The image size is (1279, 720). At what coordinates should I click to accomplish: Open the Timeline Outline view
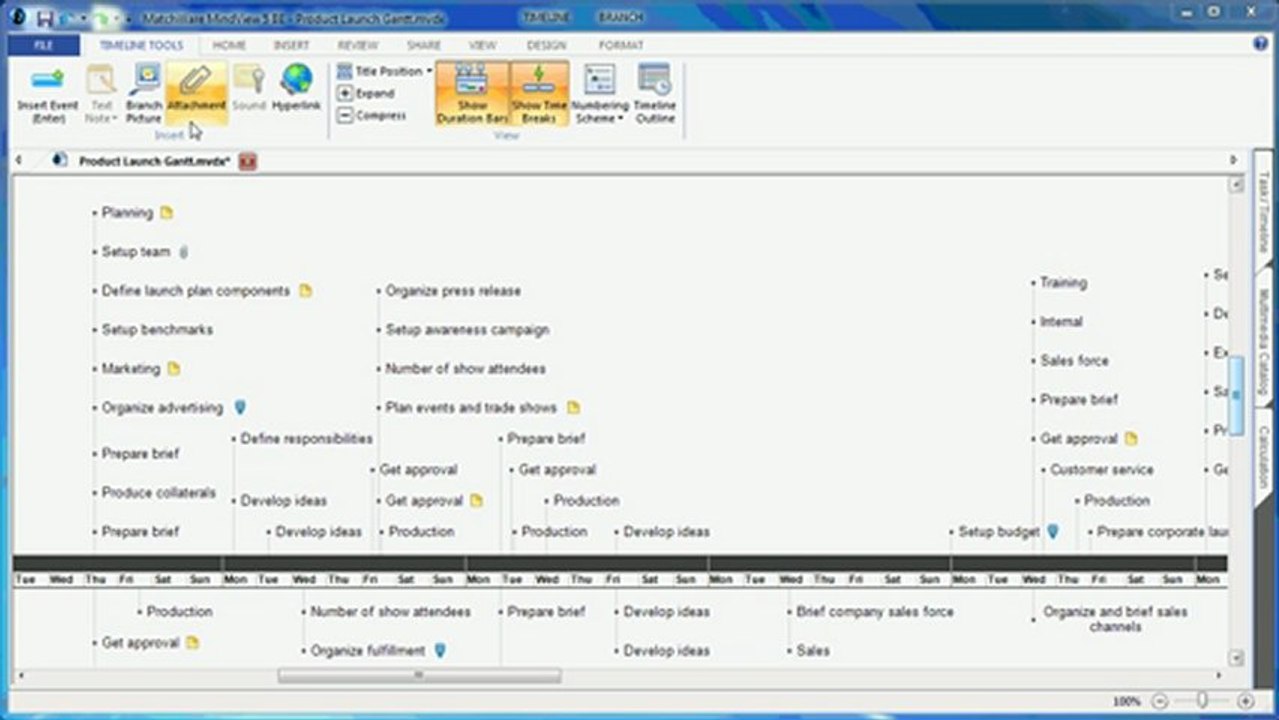(x=655, y=94)
